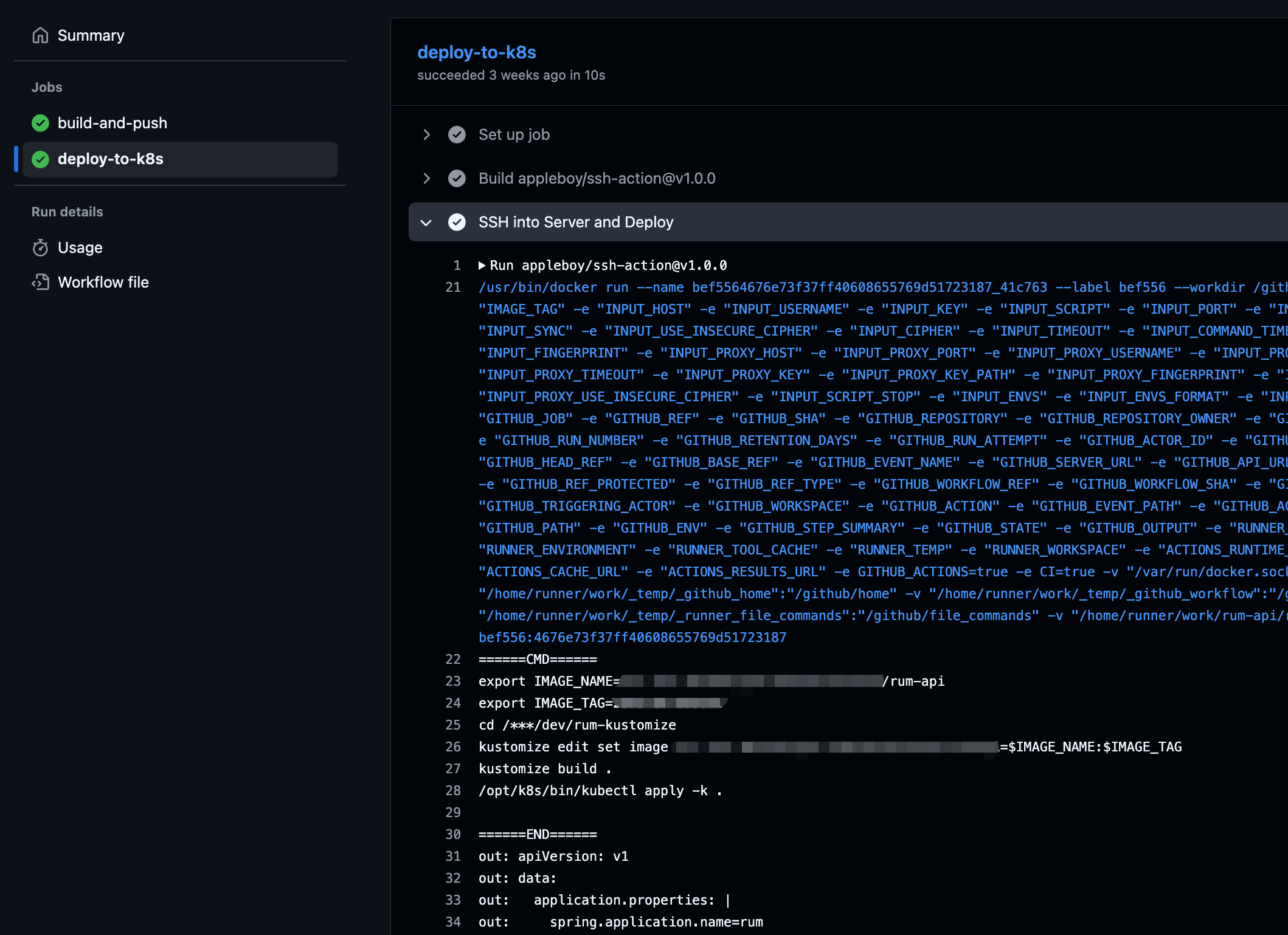Expand the Build appleboy/ssh-action@v1.0.0 step
Image resolution: width=1288 pixels, height=935 pixels.
[x=426, y=178]
